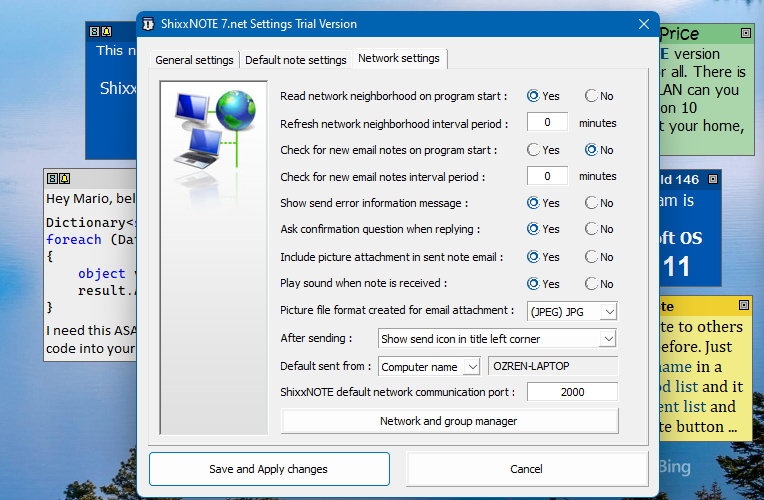Click the Bing watermark text on desktop
The height and width of the screenshot is (500, 764).
675,467
